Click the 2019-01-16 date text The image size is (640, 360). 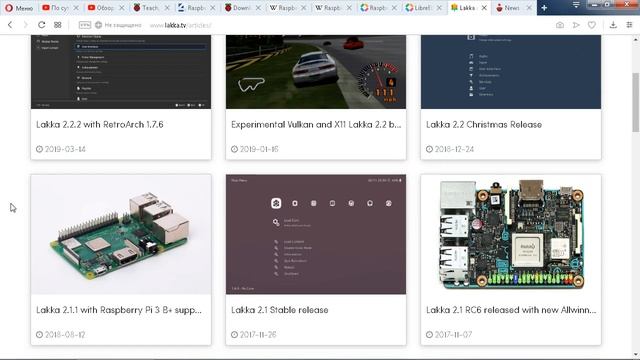[x=259, y=149]
